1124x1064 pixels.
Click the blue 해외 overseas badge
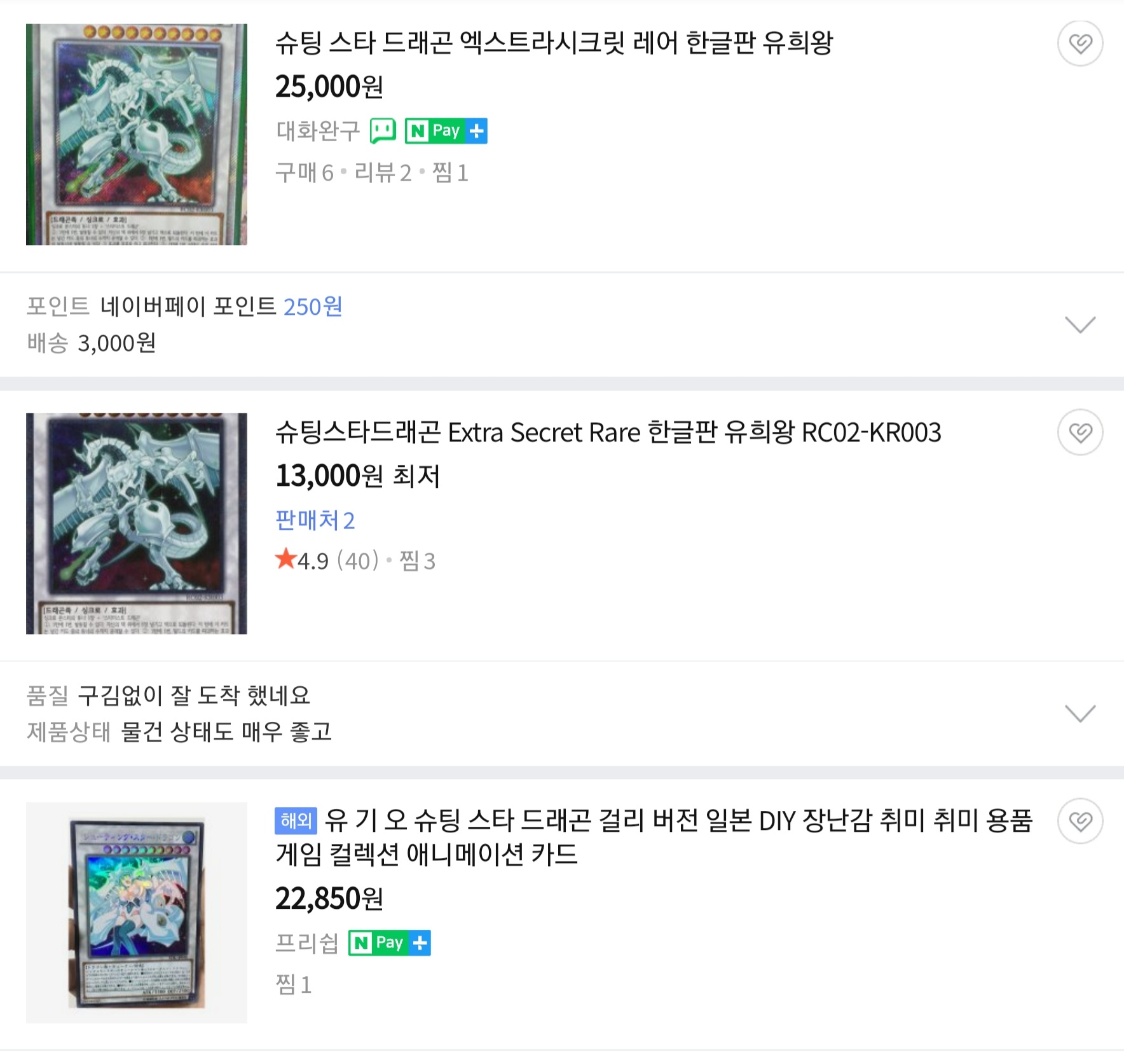tap(296, 820)
